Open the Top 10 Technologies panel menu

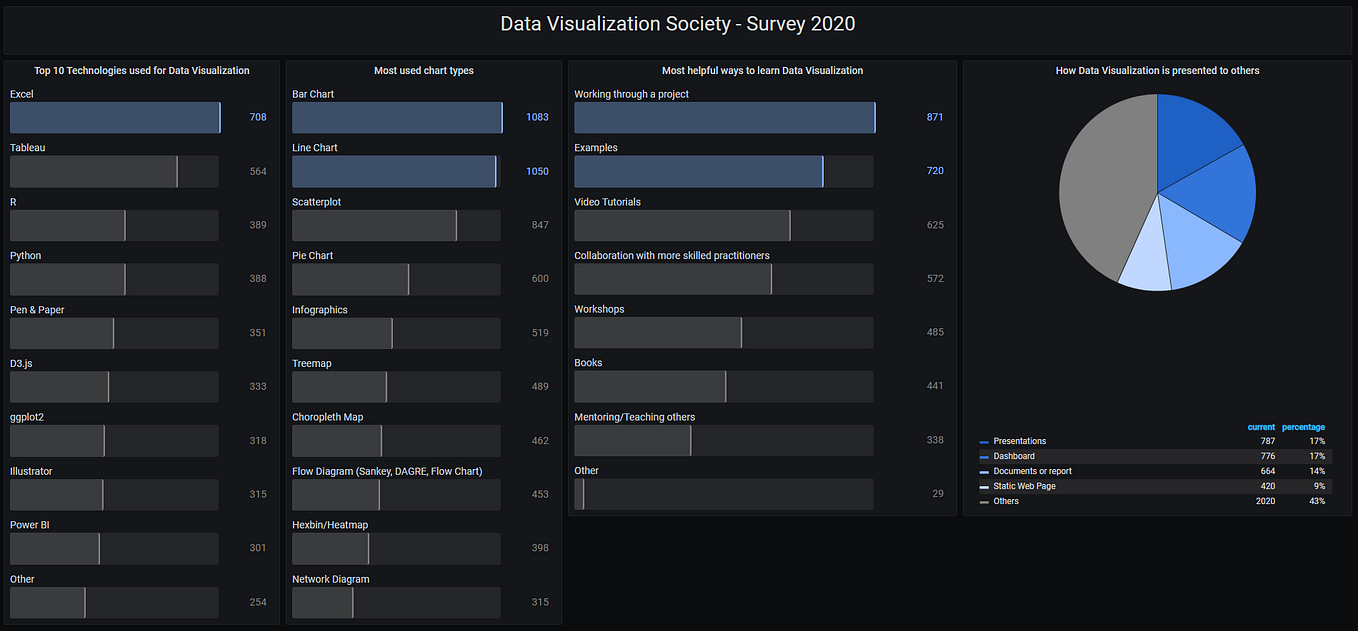pyautogui.click(x=141, y=70)
